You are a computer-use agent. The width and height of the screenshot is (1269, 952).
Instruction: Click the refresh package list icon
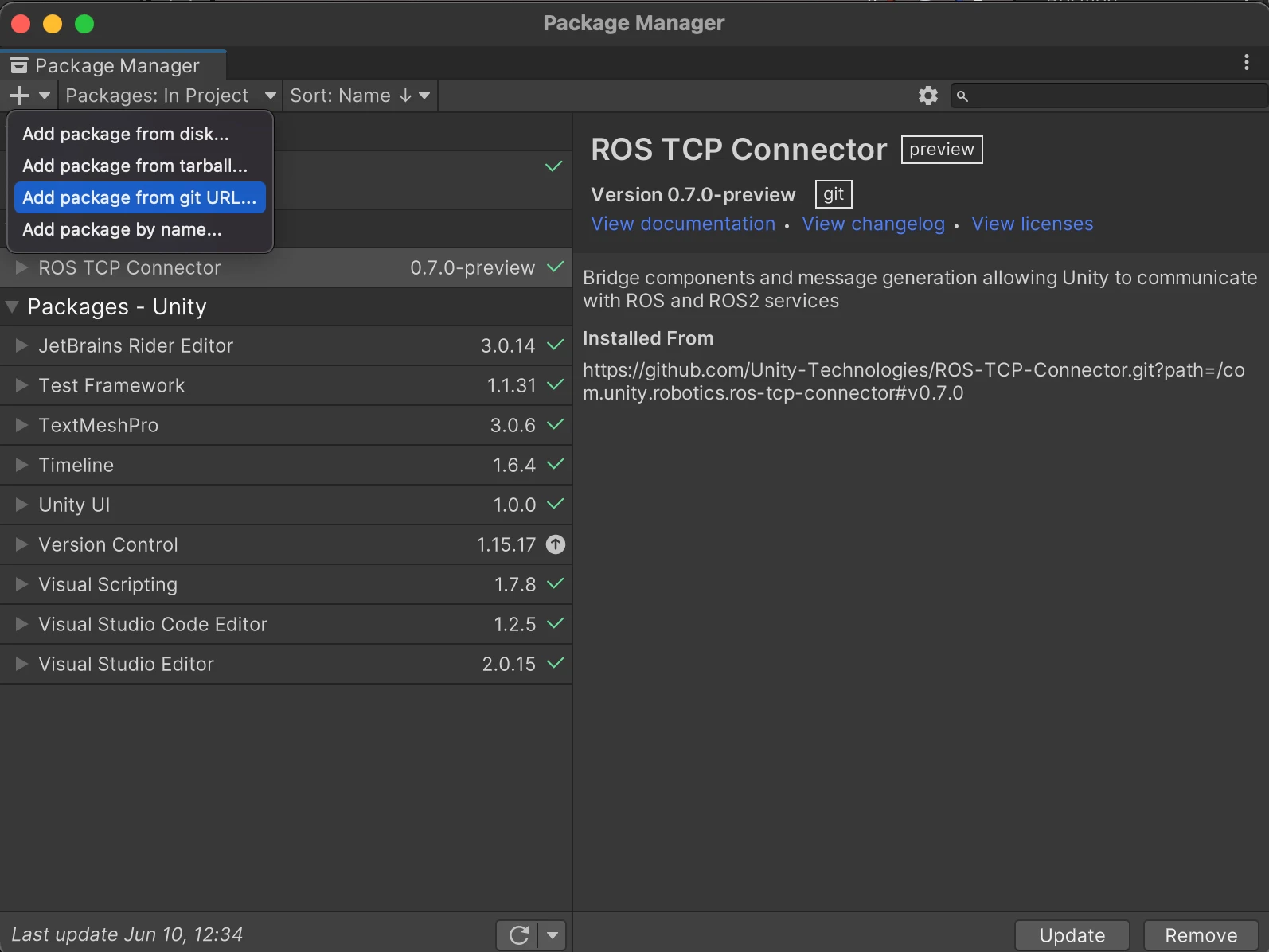518,935
